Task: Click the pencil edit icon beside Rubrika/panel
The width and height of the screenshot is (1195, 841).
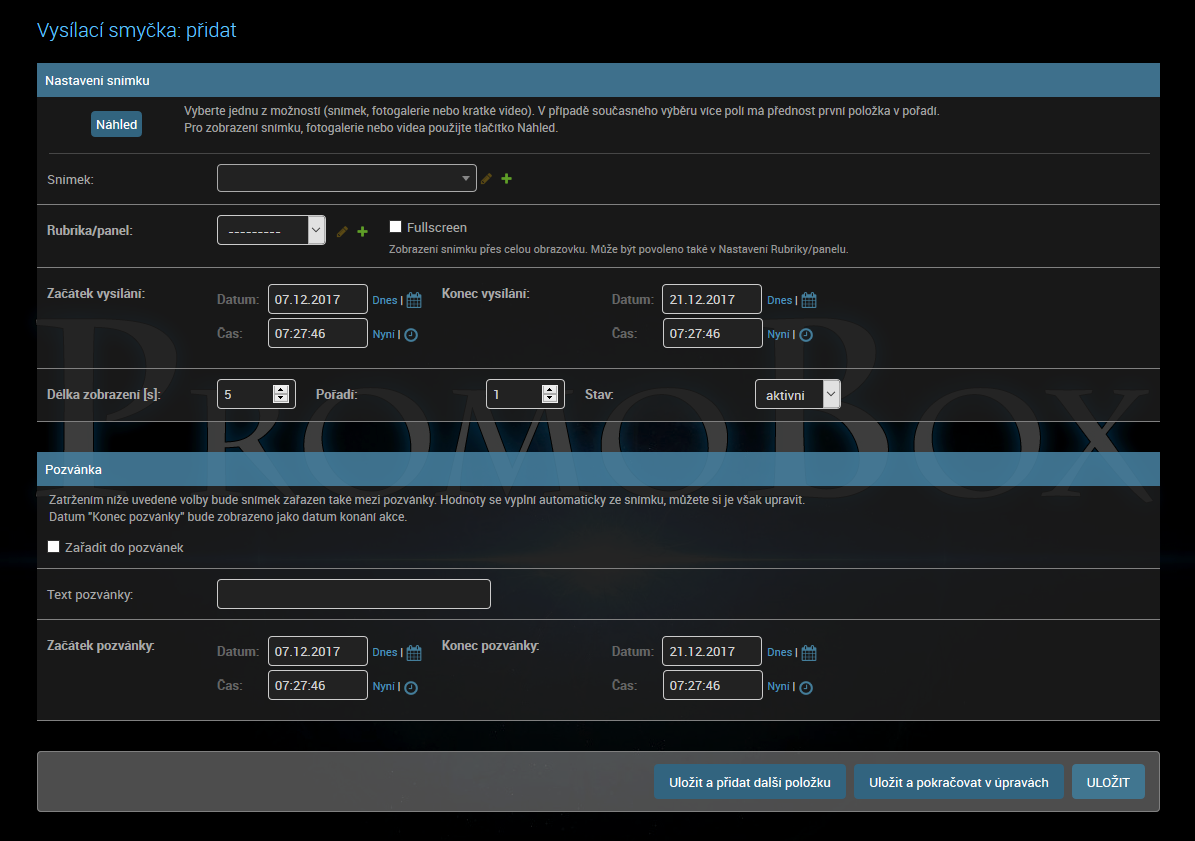Action: [x=342, y=232]
